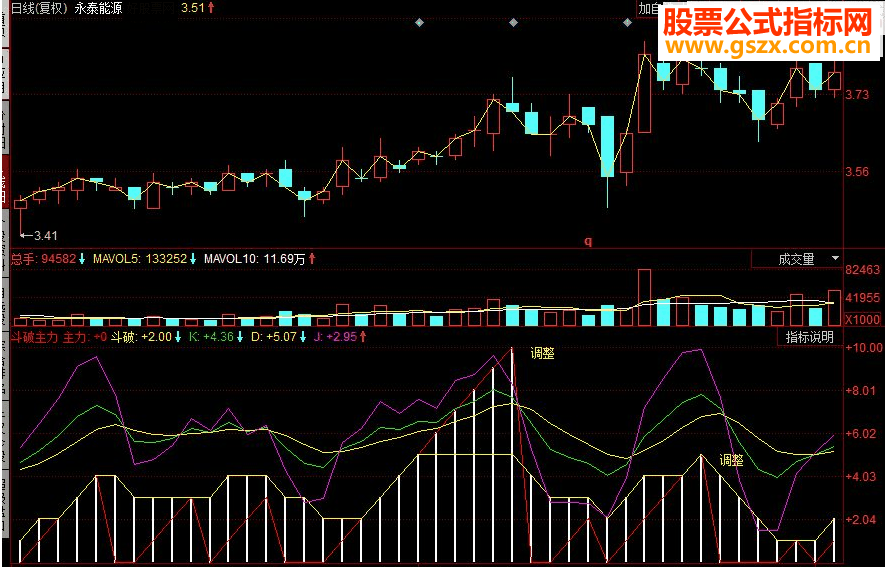Click the 调整 label near the +4.03 level

pos(731,460)
